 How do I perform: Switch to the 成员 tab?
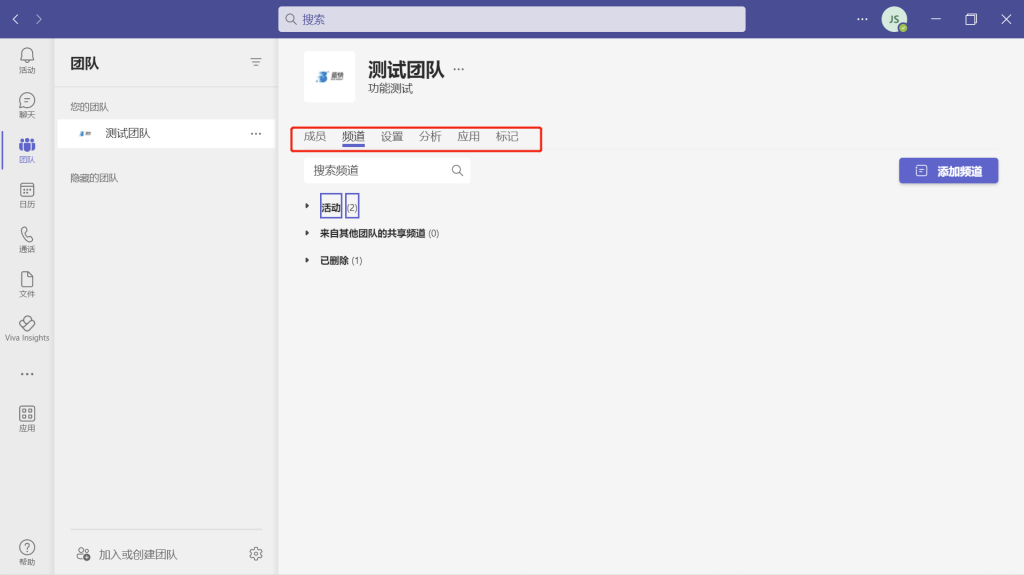(314, 136)
